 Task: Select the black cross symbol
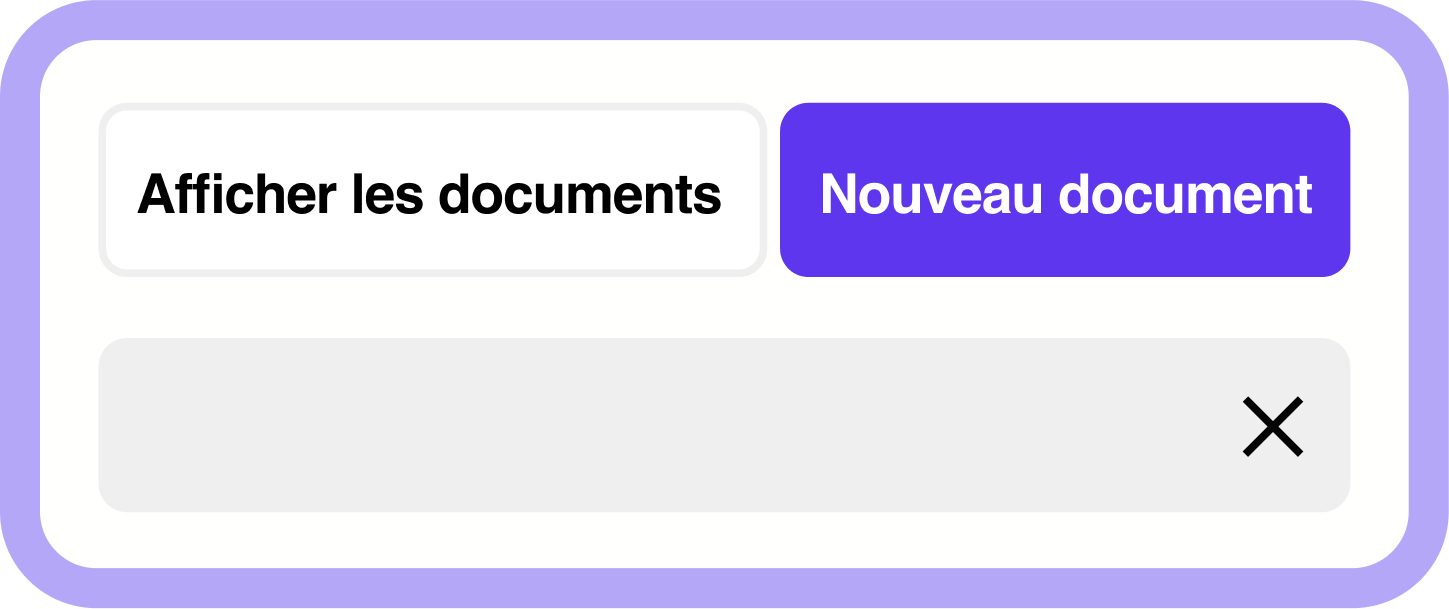click(1272, 426)
